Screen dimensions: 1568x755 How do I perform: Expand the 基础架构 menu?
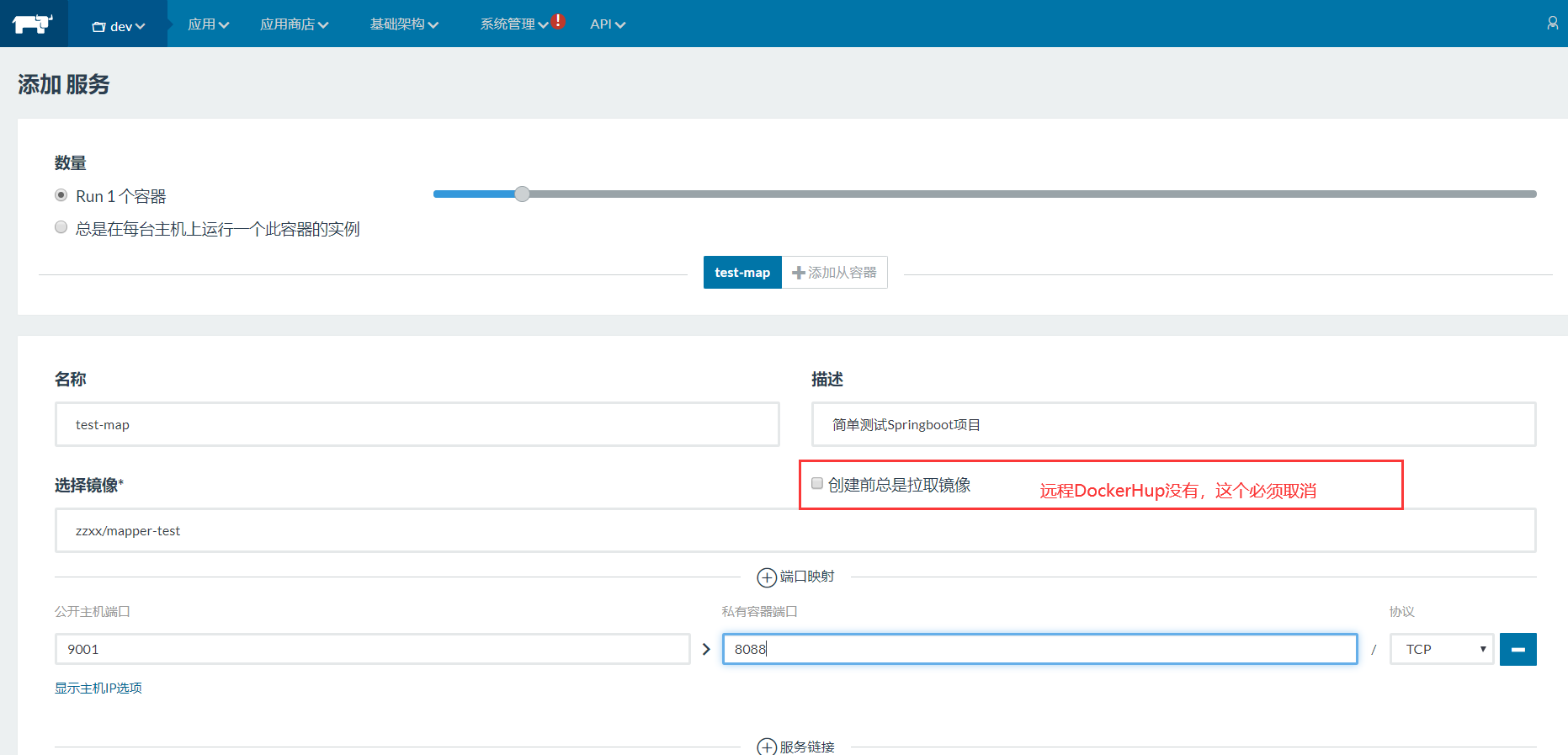coord(404,24)
